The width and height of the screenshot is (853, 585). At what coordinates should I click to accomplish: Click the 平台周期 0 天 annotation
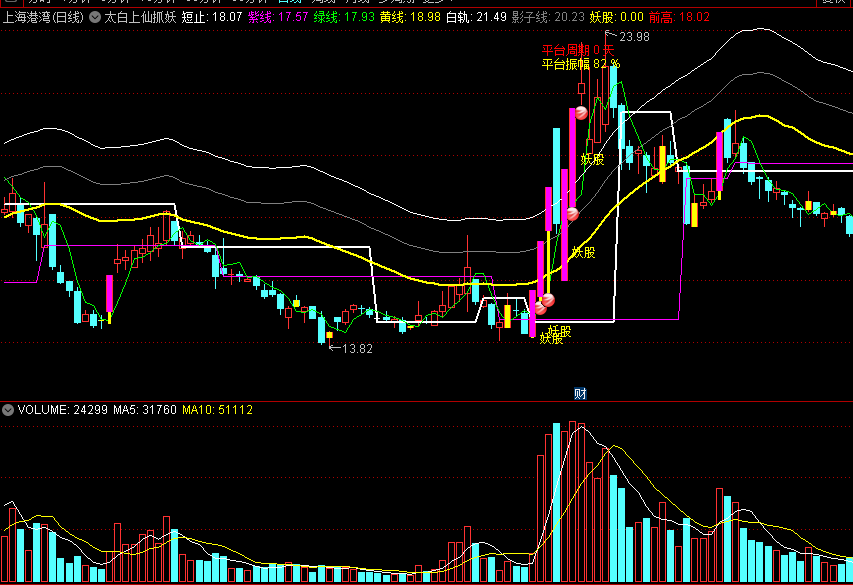tap(578, 51)
